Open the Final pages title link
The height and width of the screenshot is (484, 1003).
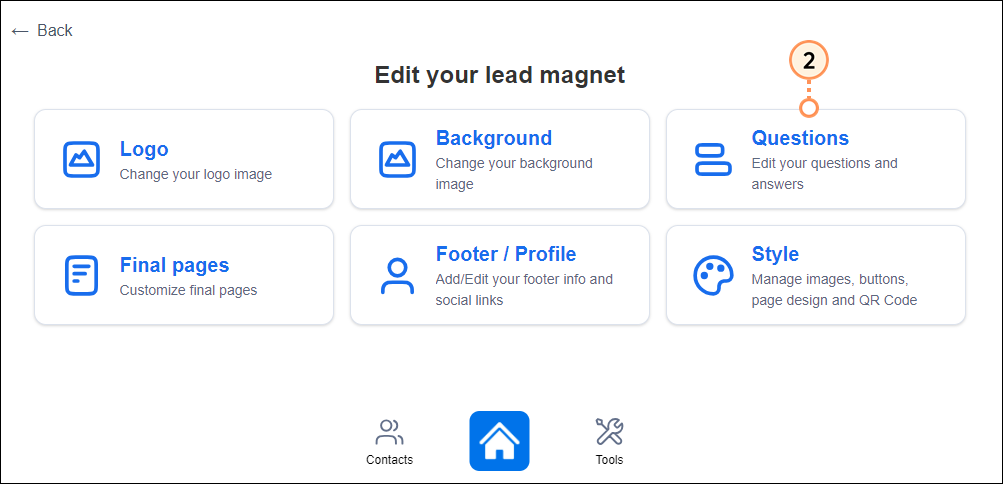point(175,265)
